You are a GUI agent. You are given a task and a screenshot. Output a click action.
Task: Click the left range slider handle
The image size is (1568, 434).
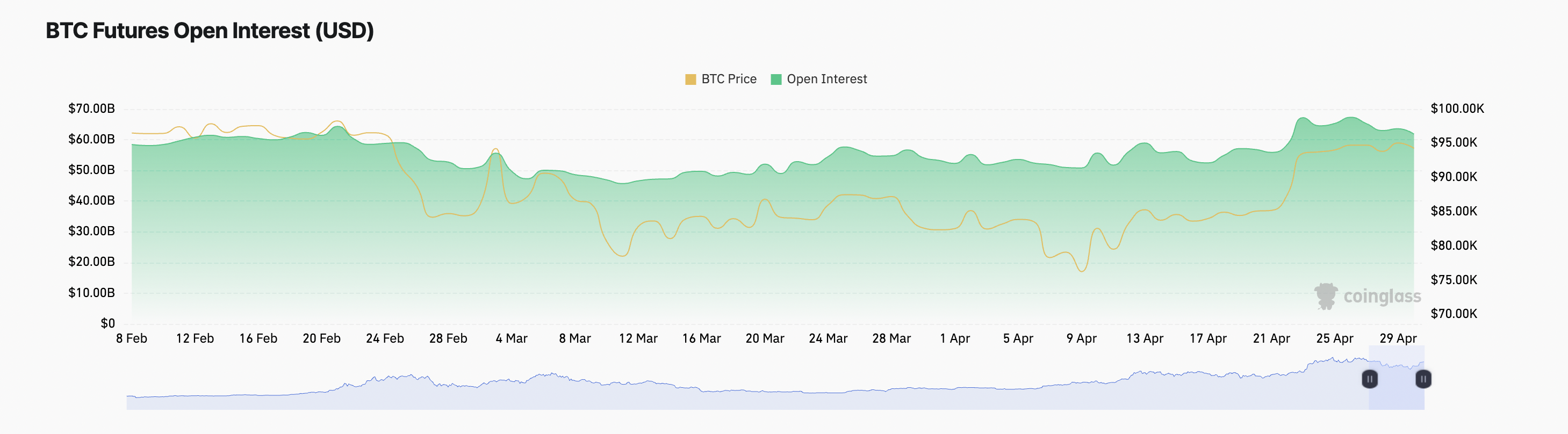1369,379
